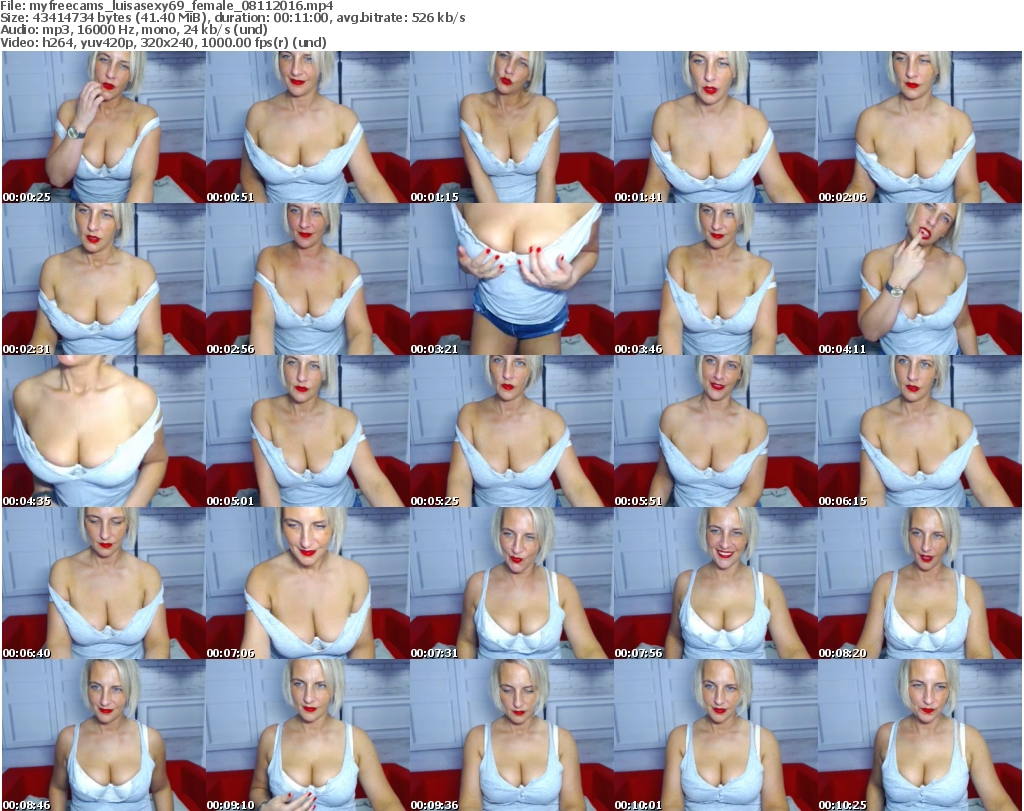Select the thumbnail stamped 00:03:46

tap(716, 279)
